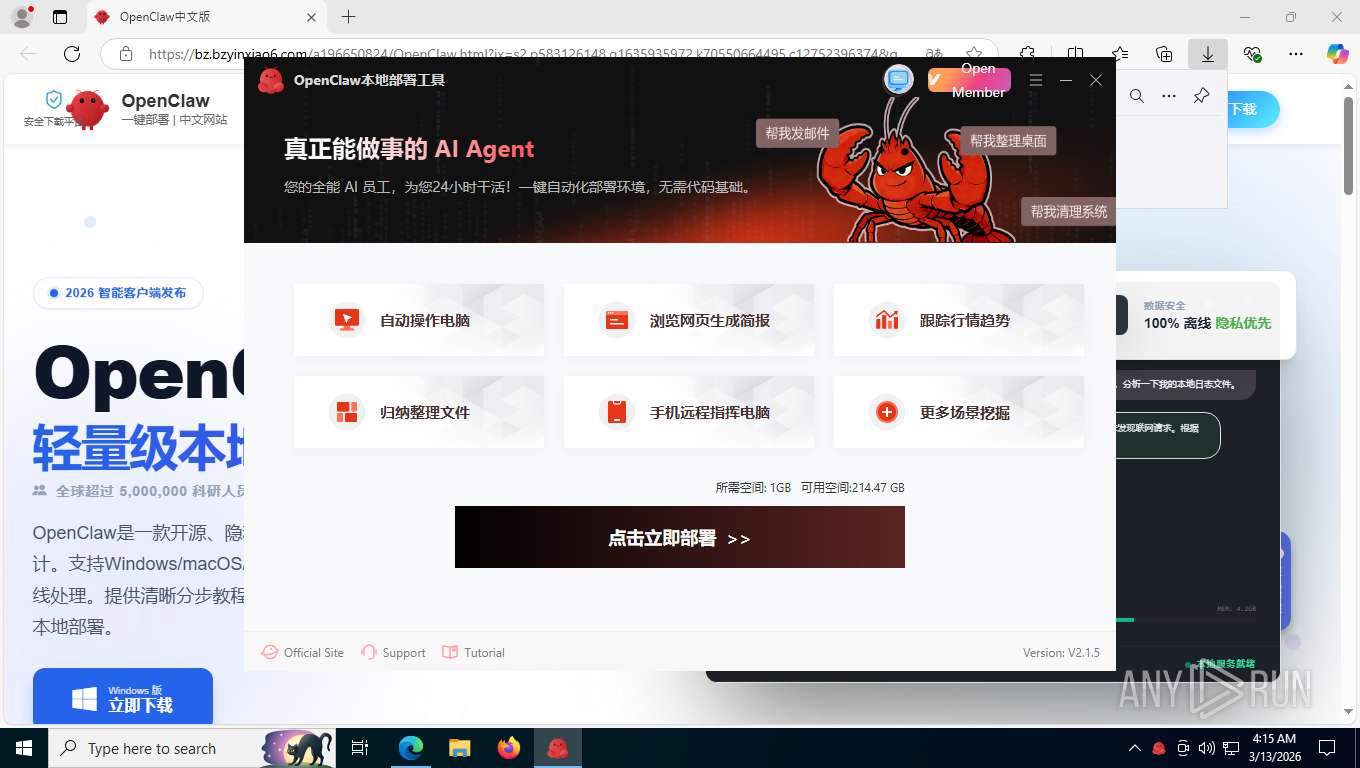Click the 浏览网页生成简报 card icon
The height and width of the screenshot is (768, 1360).
tap(616, 320)
